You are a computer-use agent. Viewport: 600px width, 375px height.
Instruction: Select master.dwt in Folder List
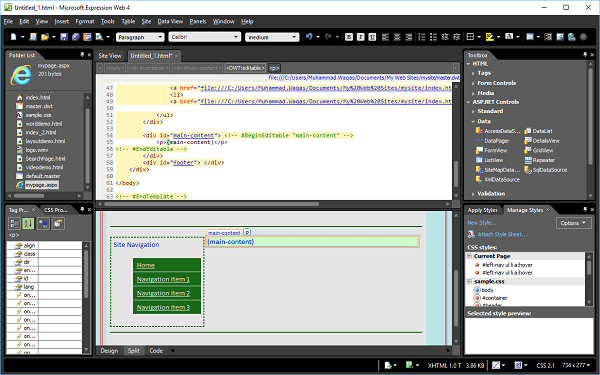click(39, 106)
